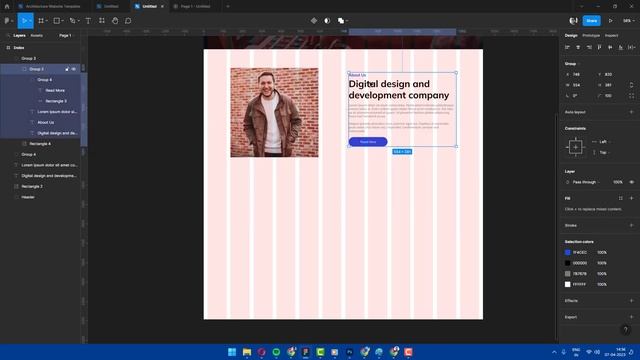
Task: Click the Use as mask icon
Action: point(327,20)
